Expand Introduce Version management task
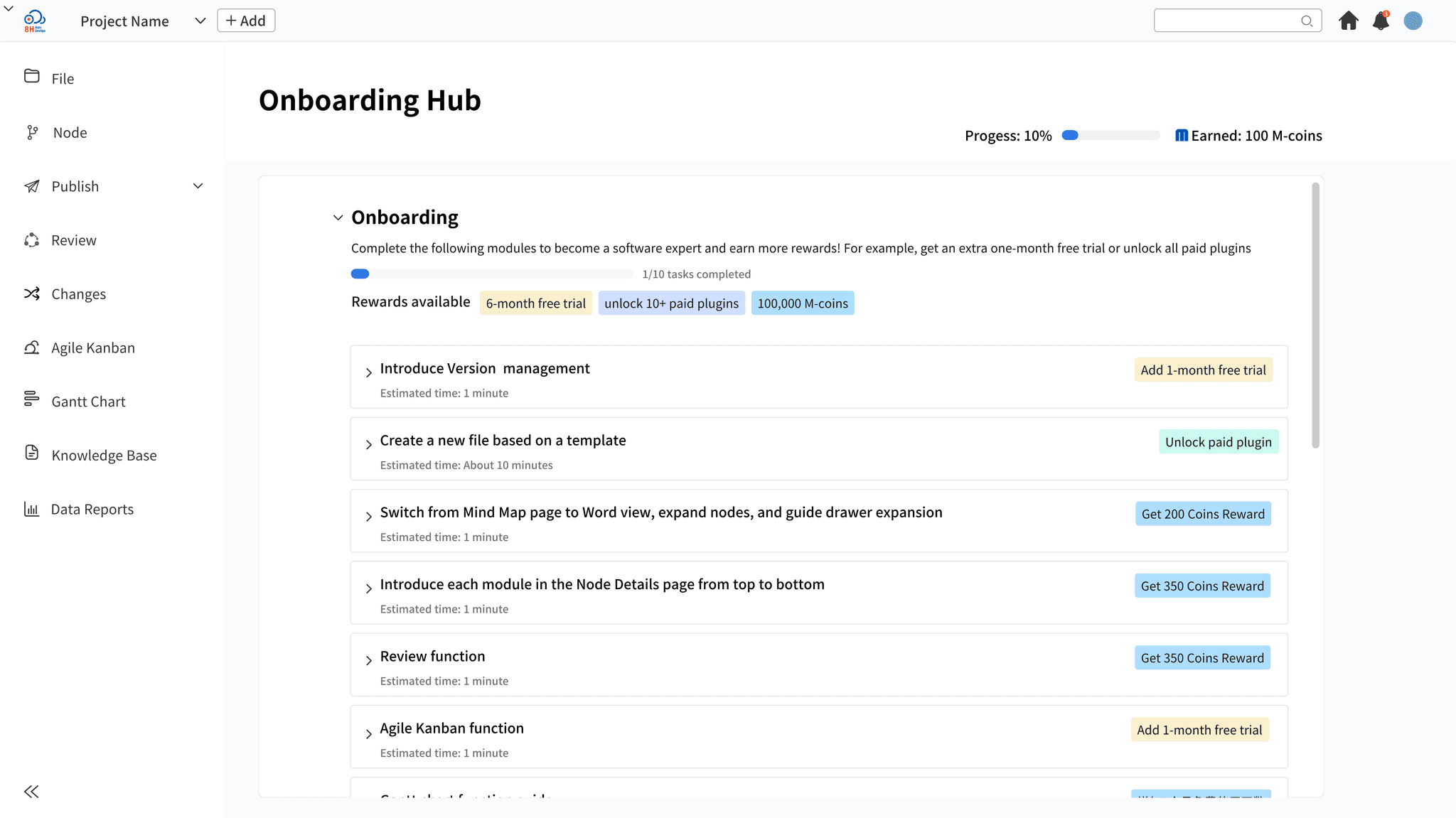The image size is (1456, 818). pos(368,372)
